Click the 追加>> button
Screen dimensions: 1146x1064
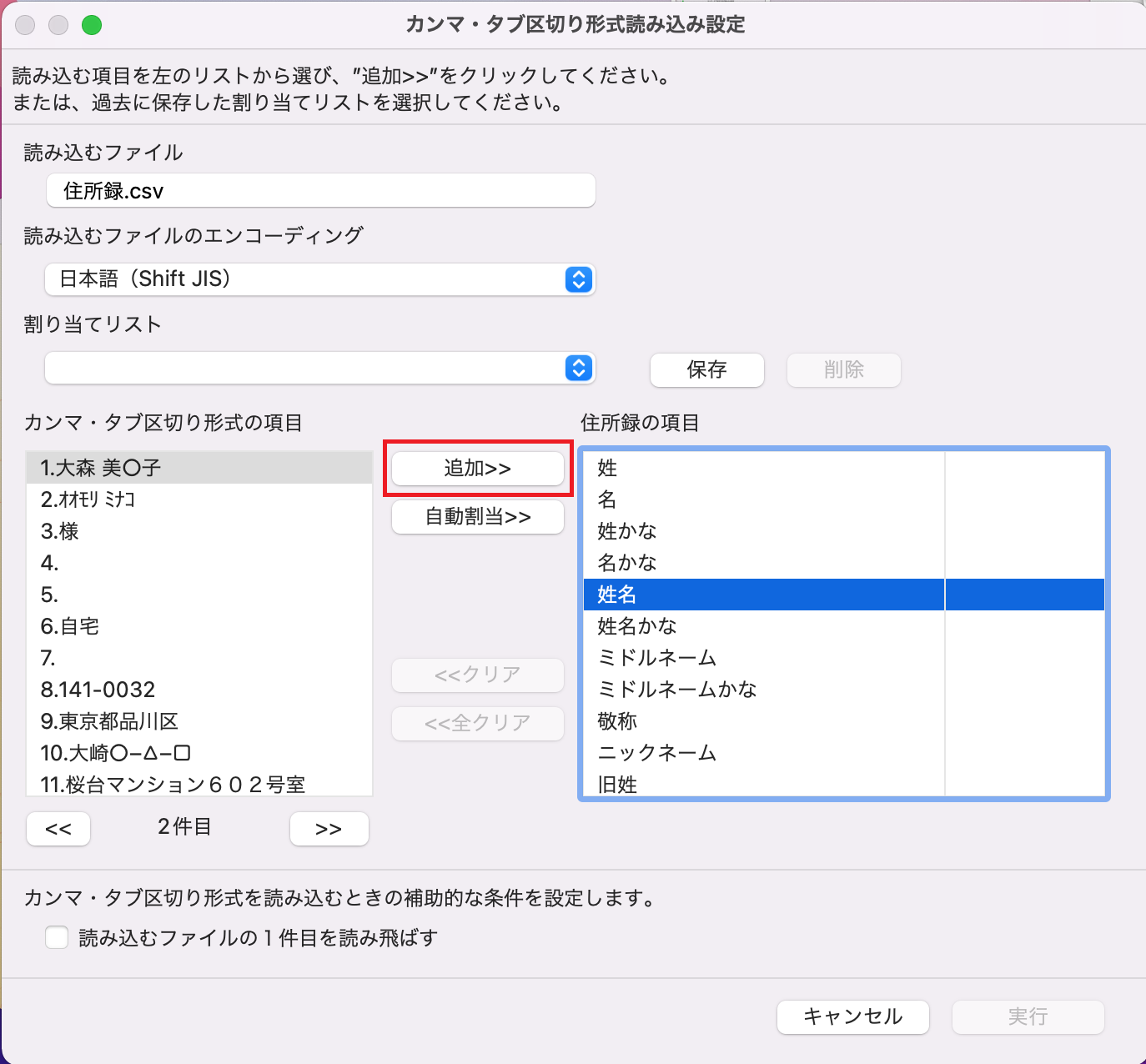(477, 469)
